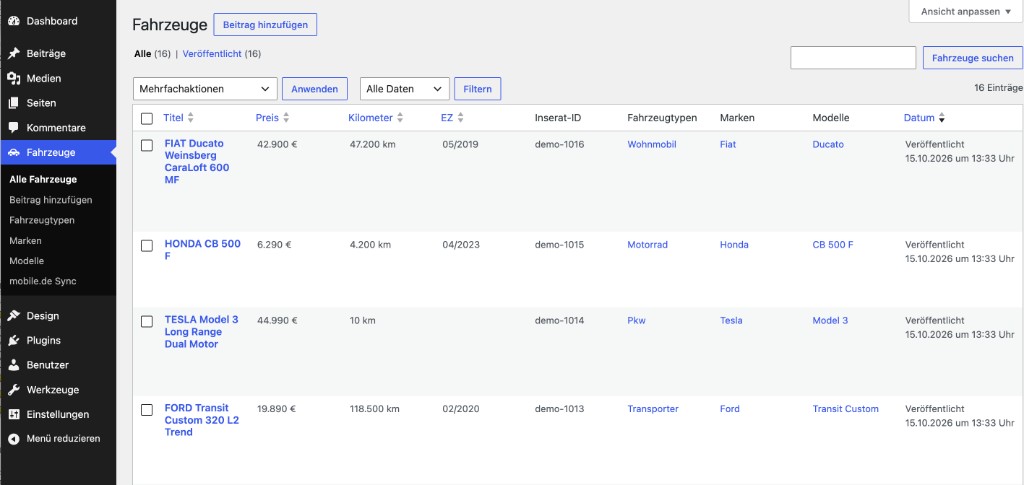Click the Honda brand link

click(734, 245)
